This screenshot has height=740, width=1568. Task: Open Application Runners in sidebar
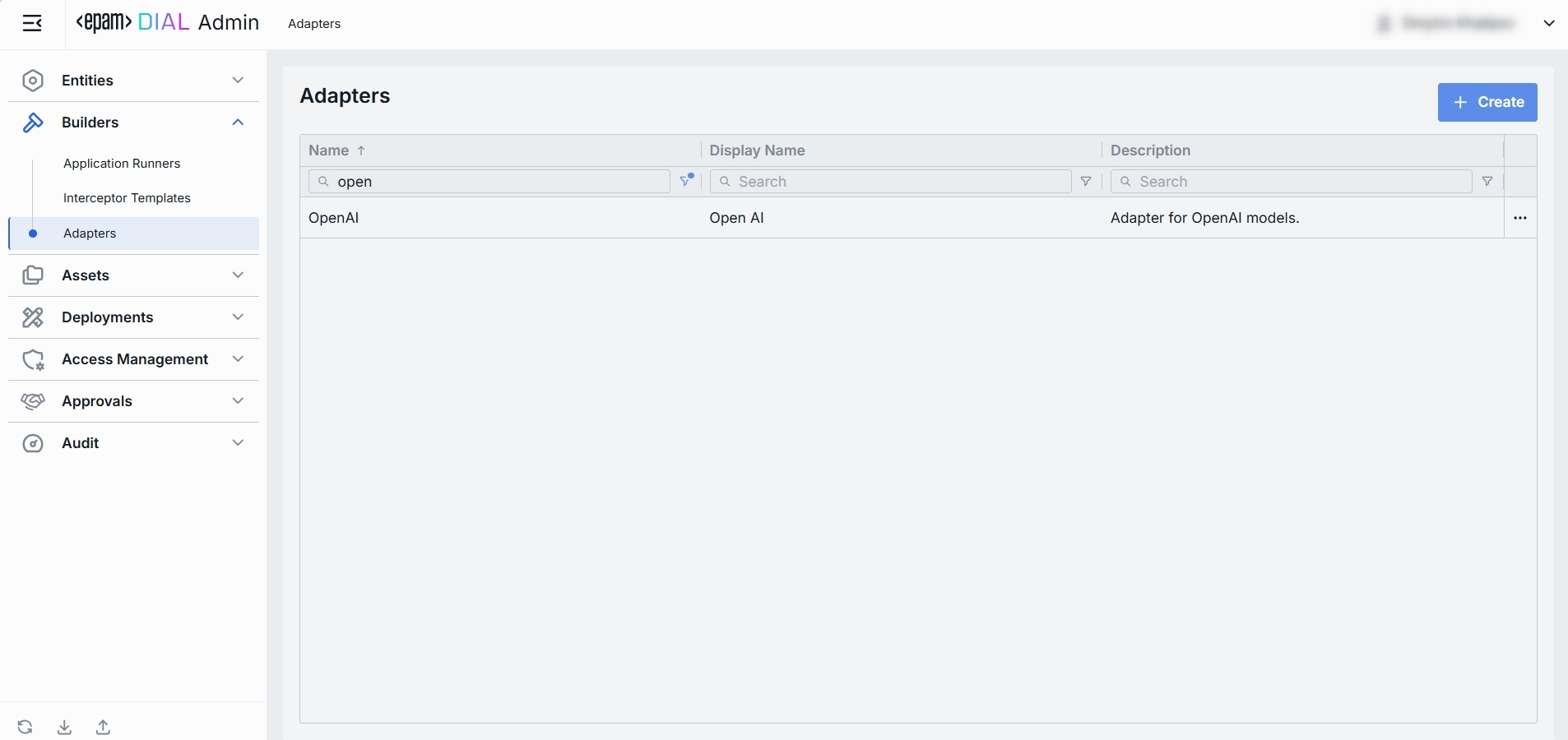tap(122, 164)
